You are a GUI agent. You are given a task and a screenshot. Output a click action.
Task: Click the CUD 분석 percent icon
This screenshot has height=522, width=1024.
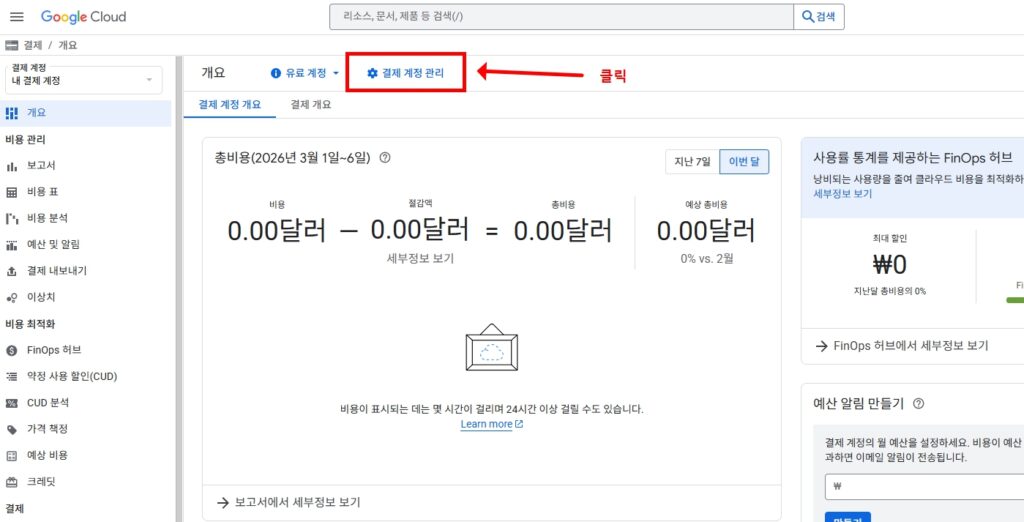coord(11,403)
